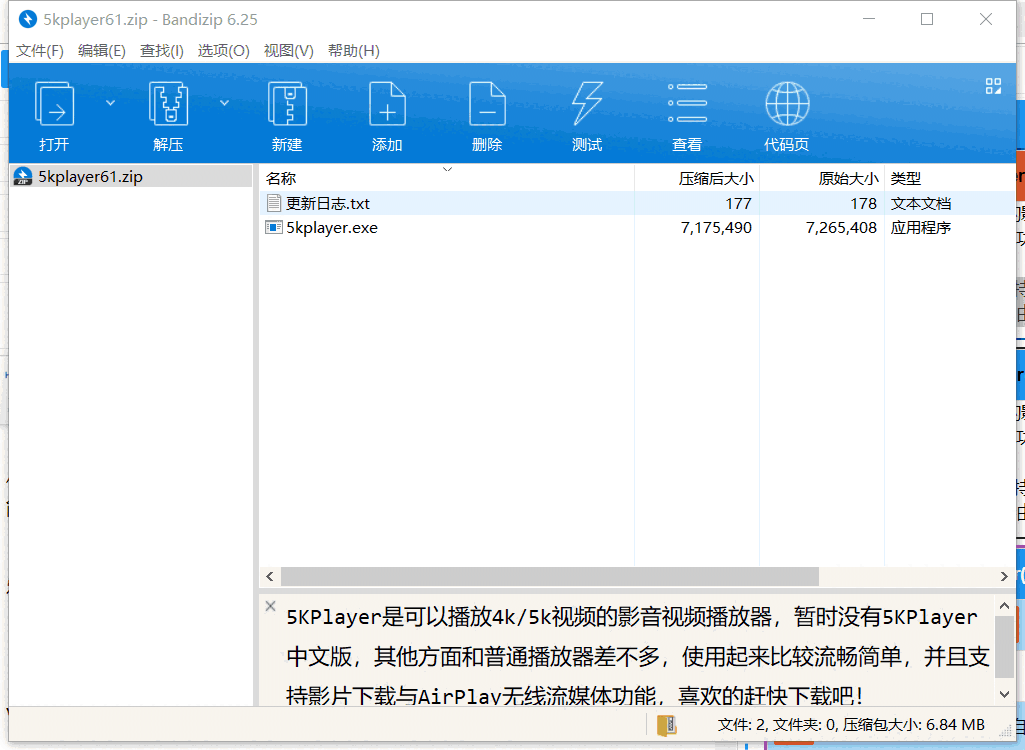Click the Delete (删除) toolbar icon
Viewport: 1025px width, 750px height.
pyautogui.click(x=487, y=105)
